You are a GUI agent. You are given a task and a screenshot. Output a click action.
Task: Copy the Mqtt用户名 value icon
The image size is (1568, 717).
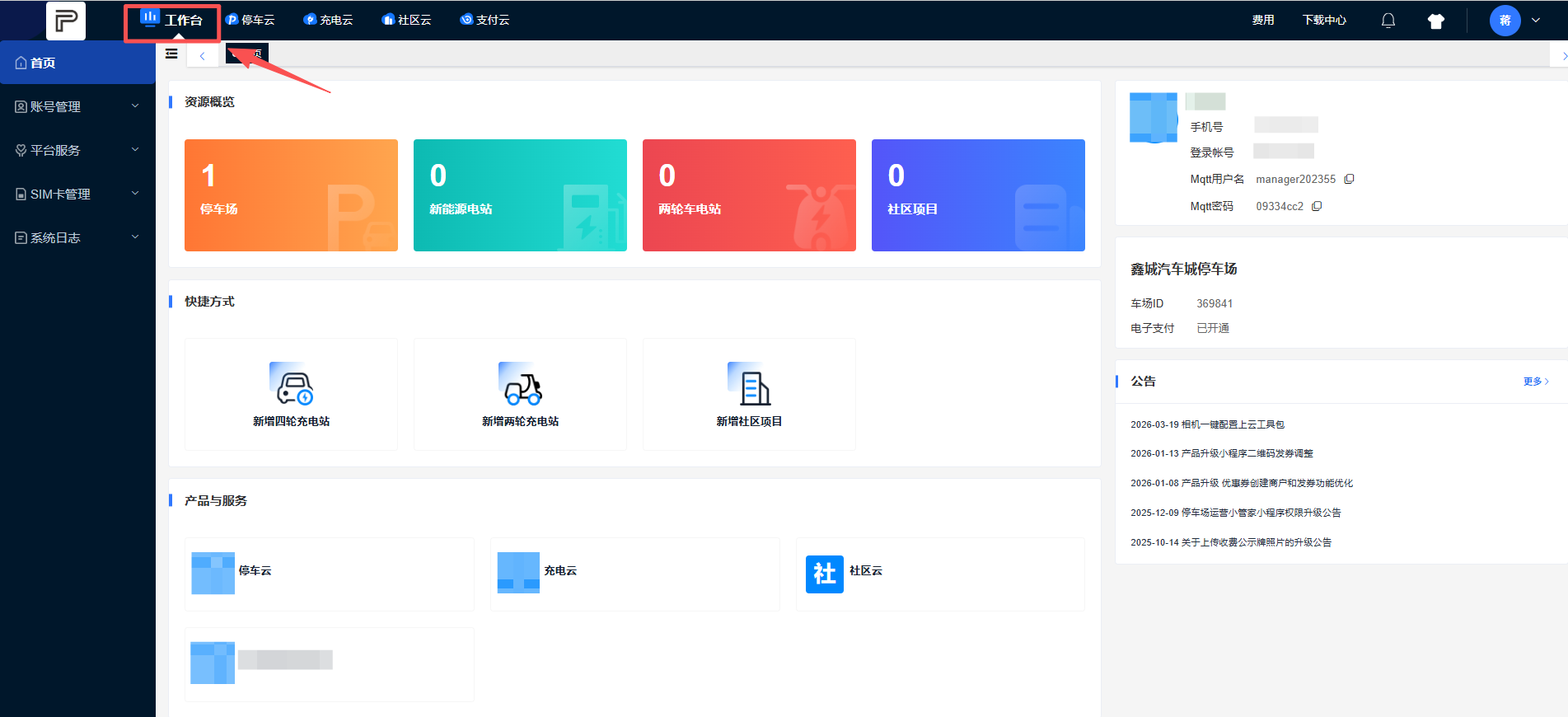(1349, 179)
